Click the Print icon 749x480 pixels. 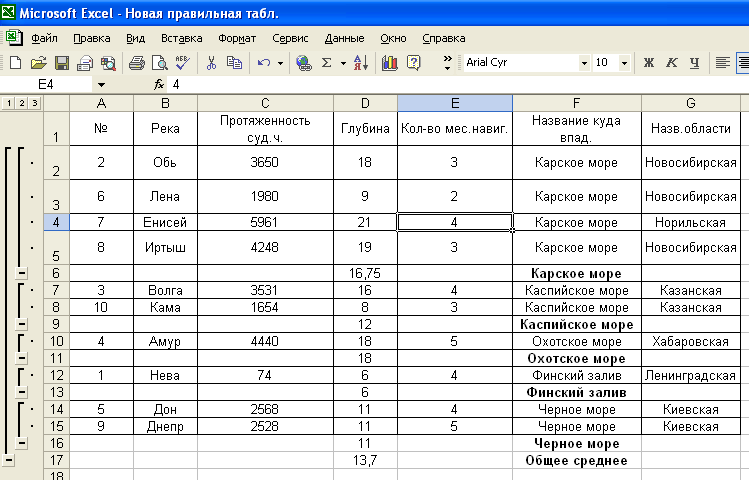[x=136, y=63]
